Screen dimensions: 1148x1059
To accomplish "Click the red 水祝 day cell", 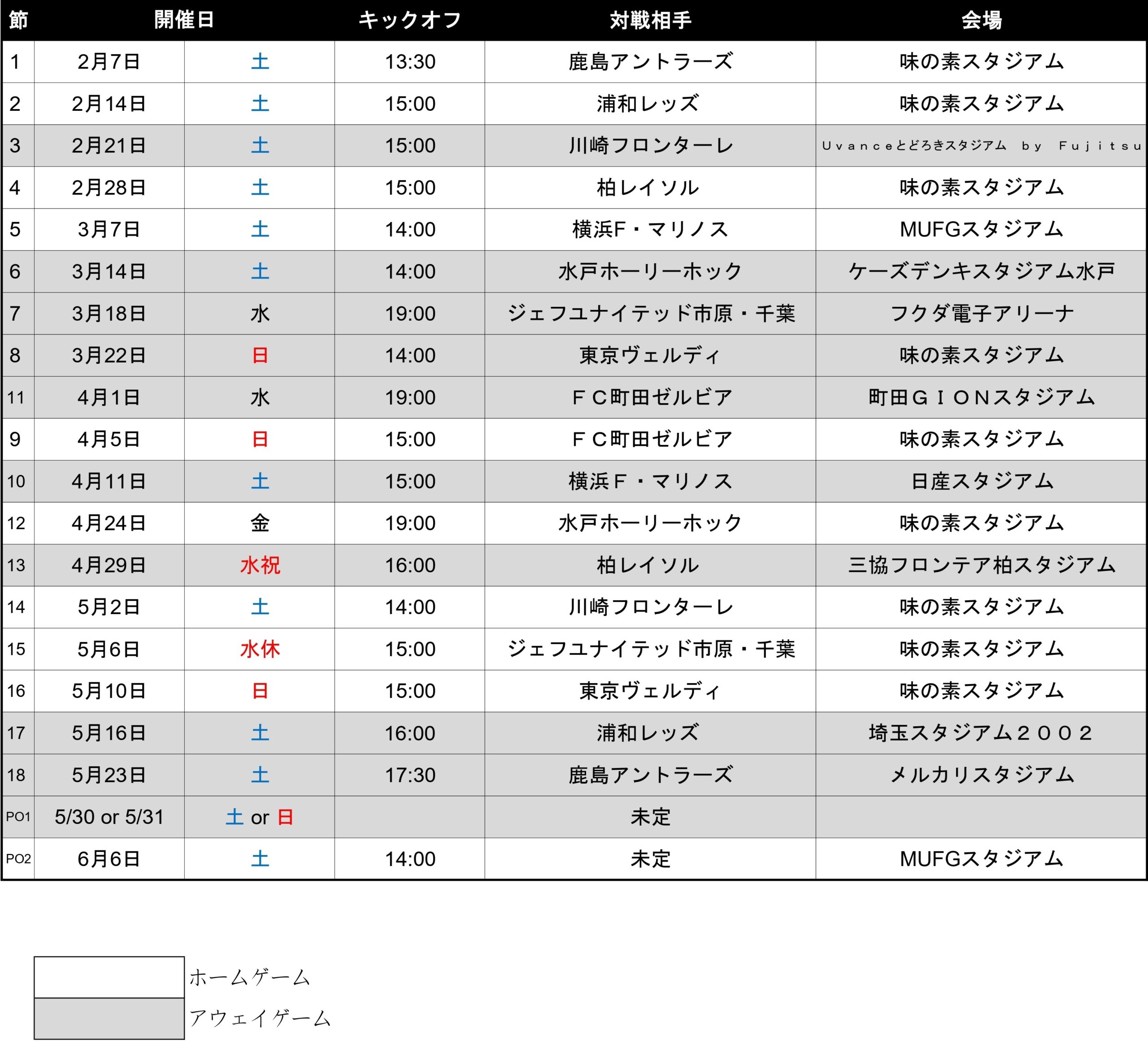I will tap(260, 565).
